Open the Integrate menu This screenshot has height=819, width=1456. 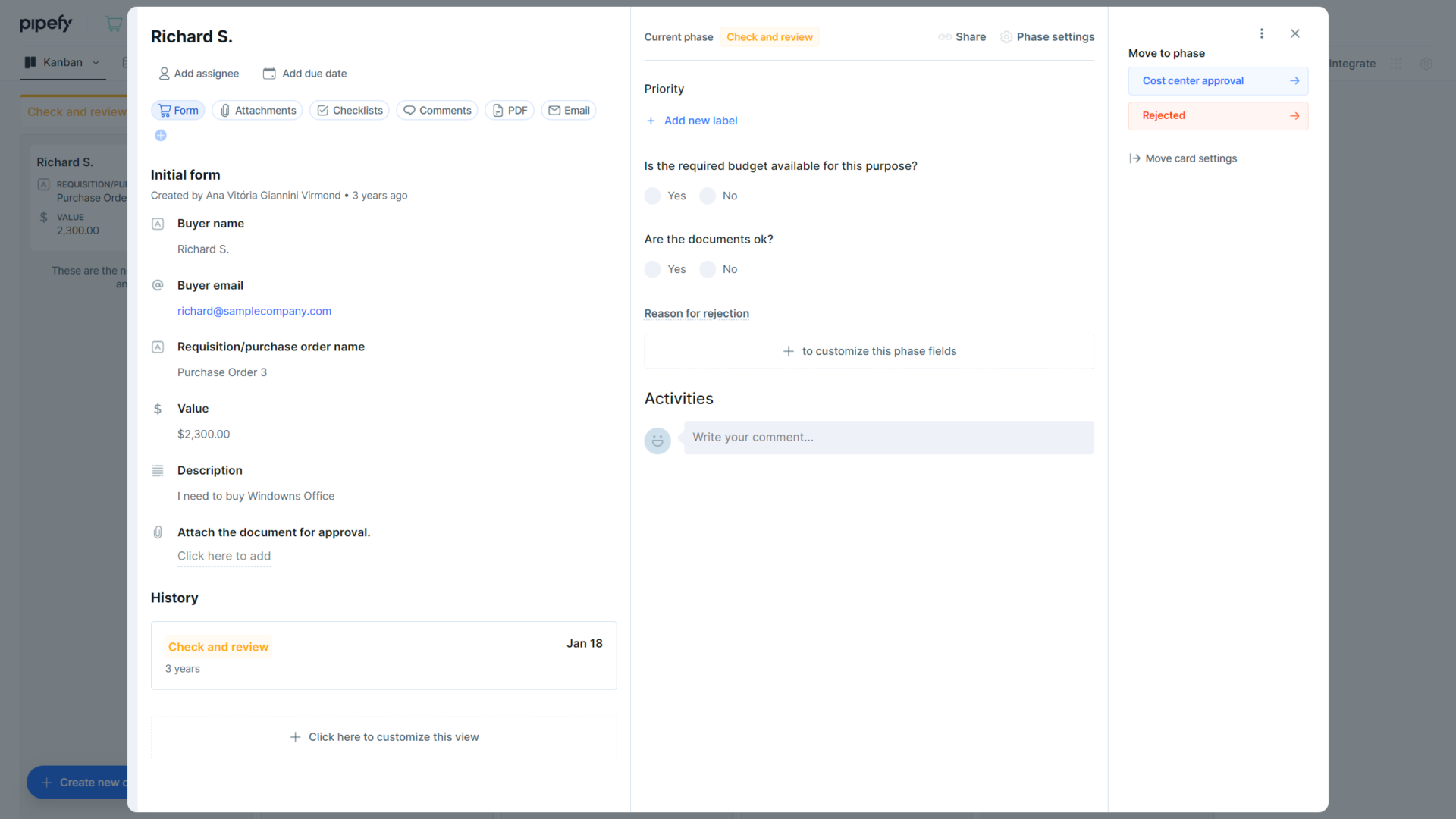[1351, 64]
